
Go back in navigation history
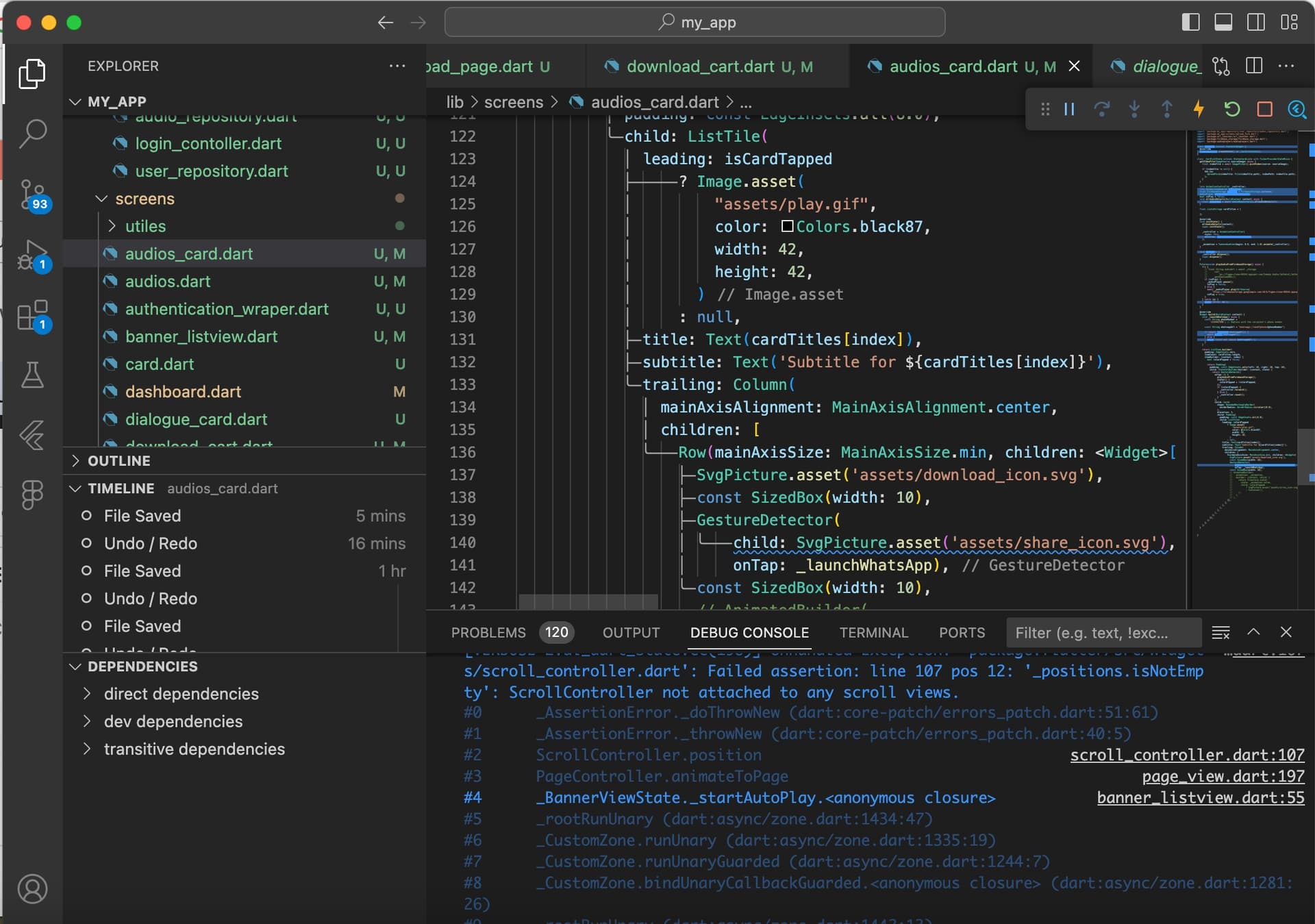point(386,23)
